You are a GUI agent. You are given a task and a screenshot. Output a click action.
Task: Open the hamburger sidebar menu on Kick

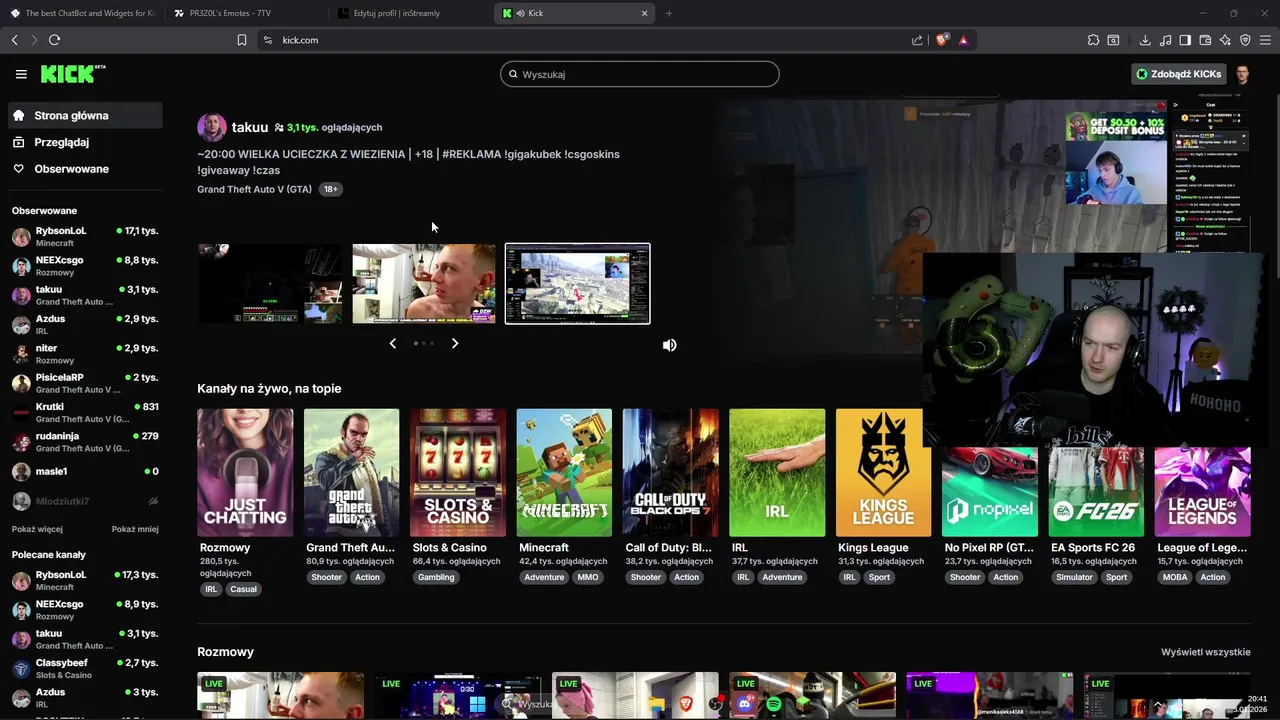[21, 74]
